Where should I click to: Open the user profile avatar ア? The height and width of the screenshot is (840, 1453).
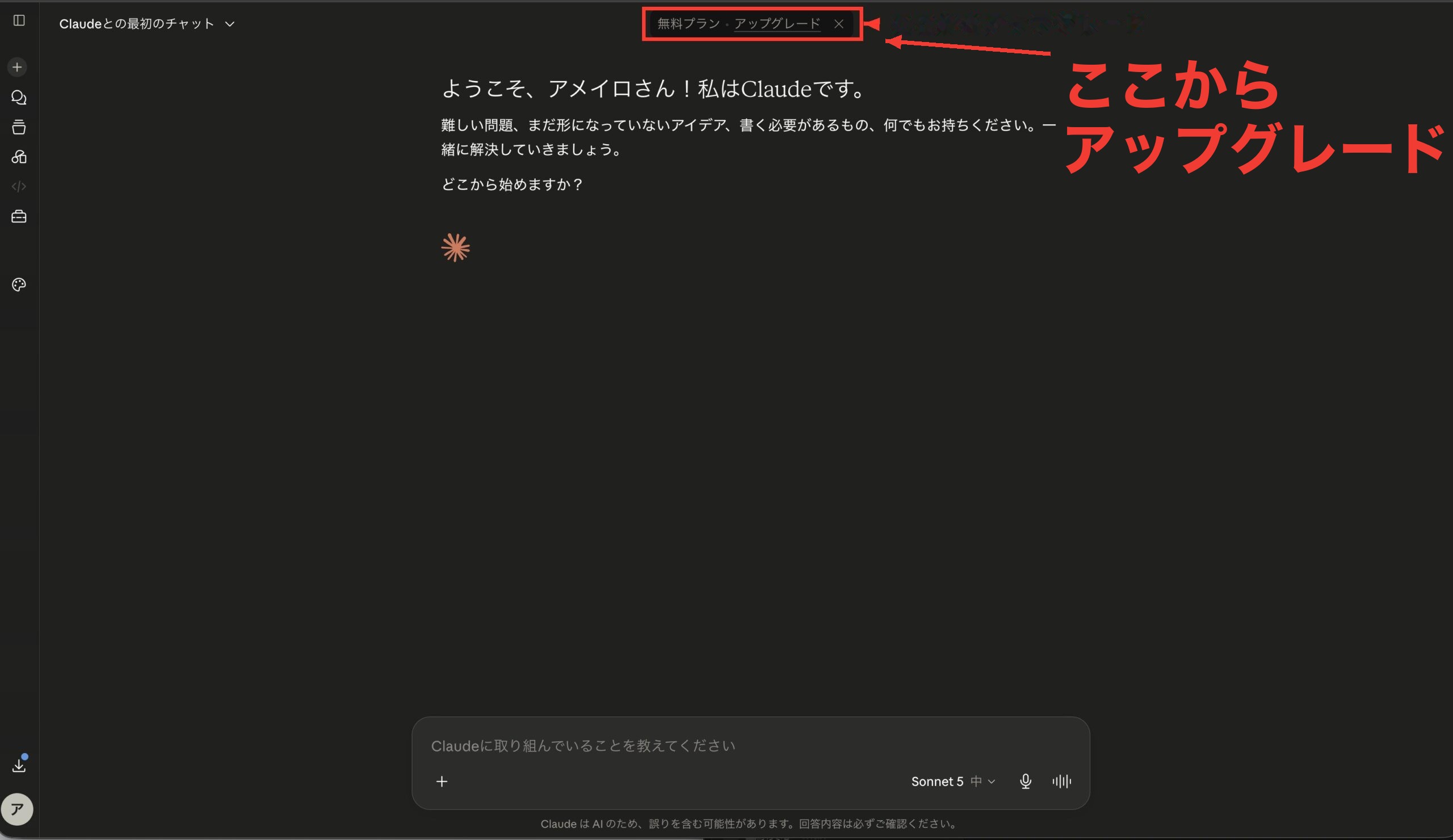coord(17,809)
